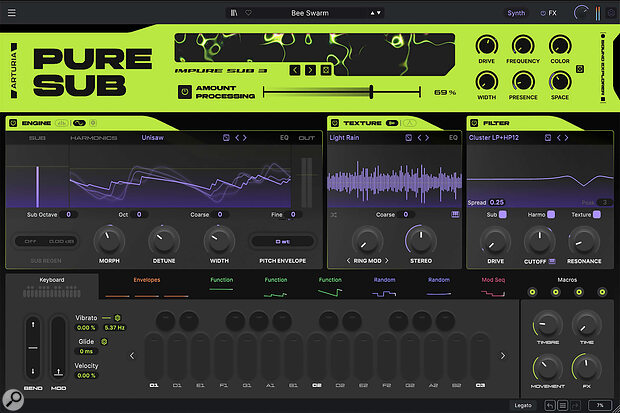Click the dice icon beside the Color knob
The height and width of the screenshot is (413, 620).
(580, 69)
